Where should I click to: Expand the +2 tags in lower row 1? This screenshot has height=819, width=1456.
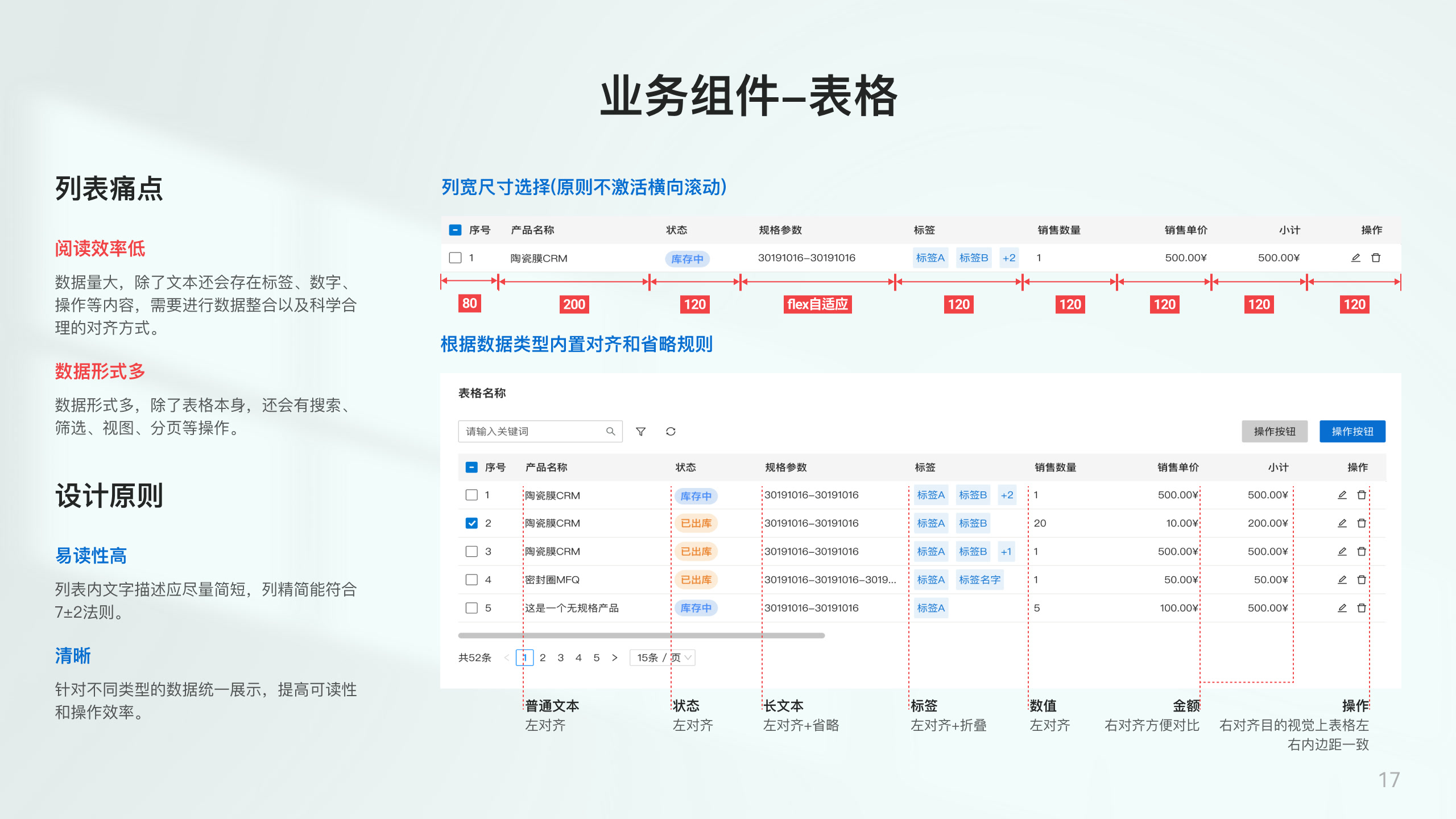click(1007, 495)
